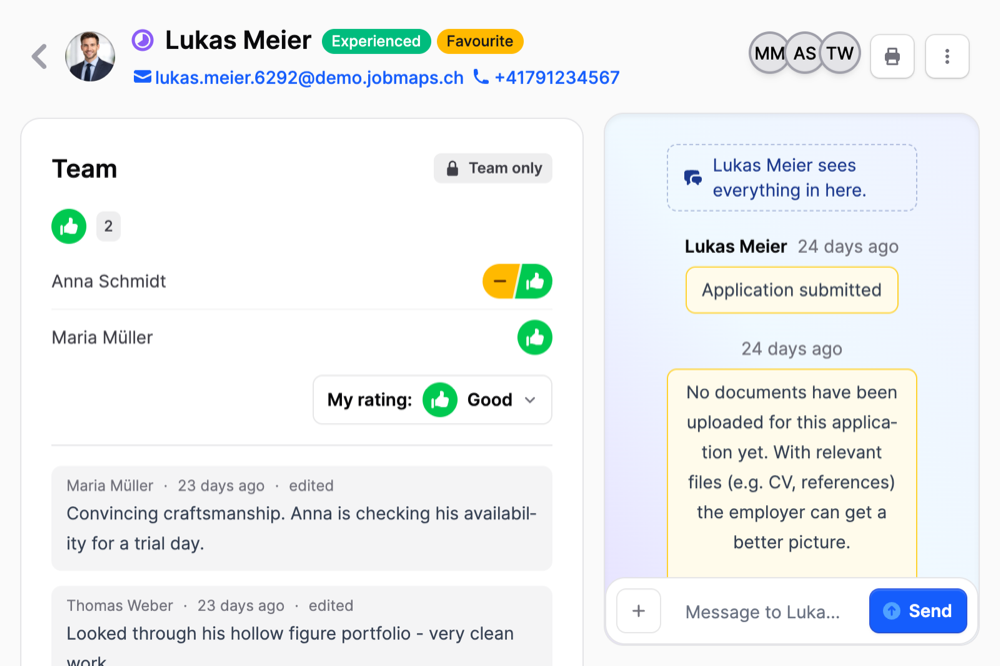Click the Lukas Meier sender name in chat
Image resolution: width=1000 pixels, height=666 pixels.
pos(735,246)
